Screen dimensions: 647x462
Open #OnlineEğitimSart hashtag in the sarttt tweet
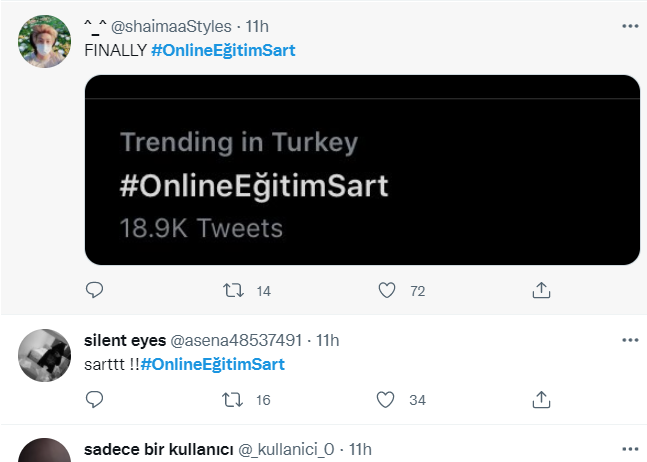[x=213, y=364]
